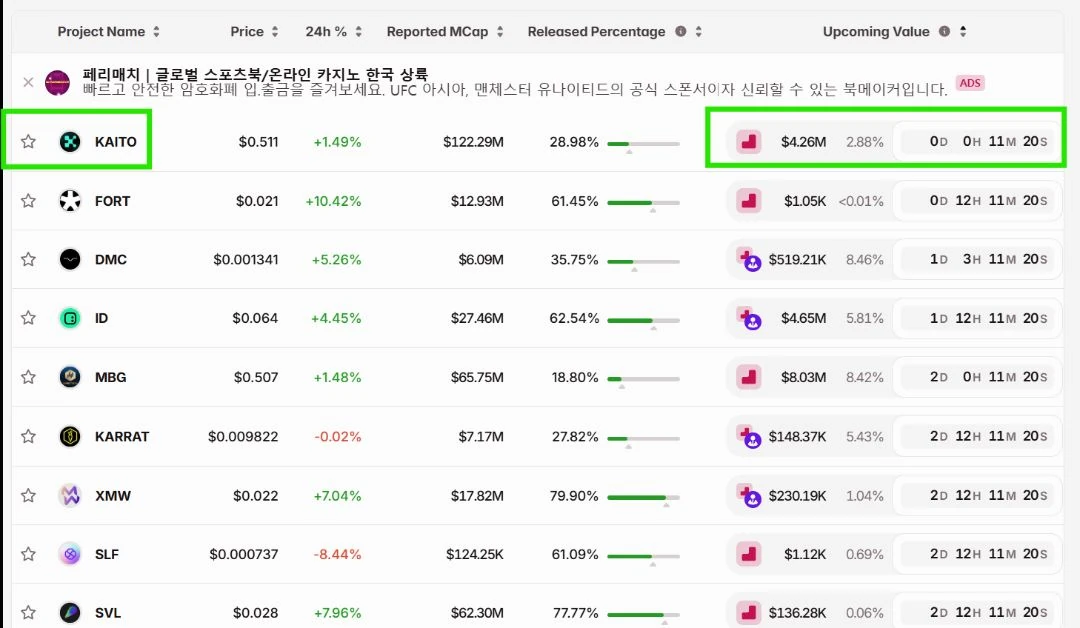Favorite KAITO with its star icon
This screenshot has height=628, width=1080.
(x=28, y=142)
